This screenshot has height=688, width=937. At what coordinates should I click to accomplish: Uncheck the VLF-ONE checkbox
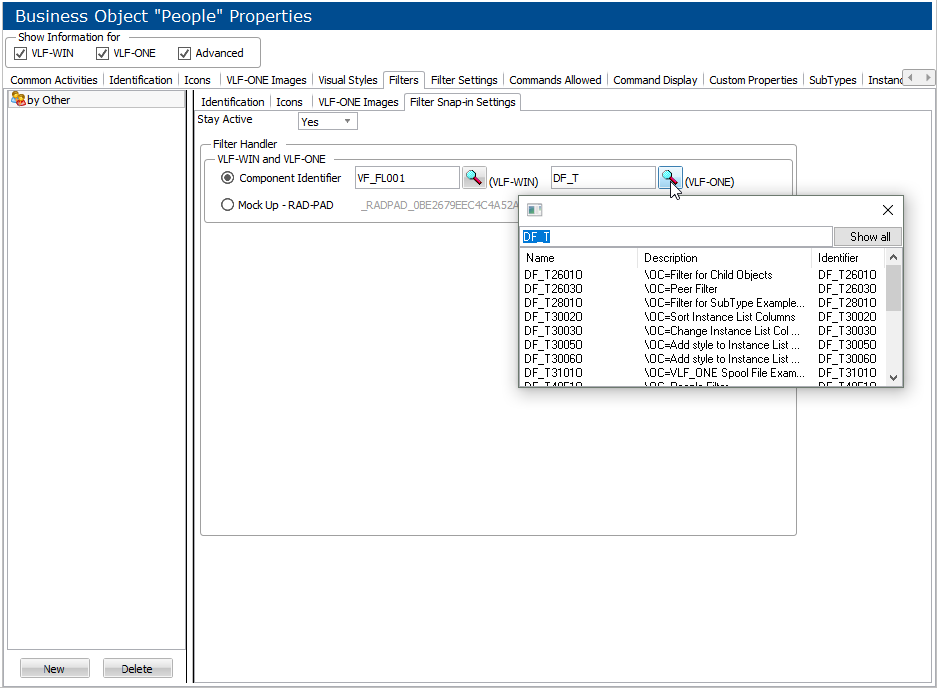click(103, 53)
